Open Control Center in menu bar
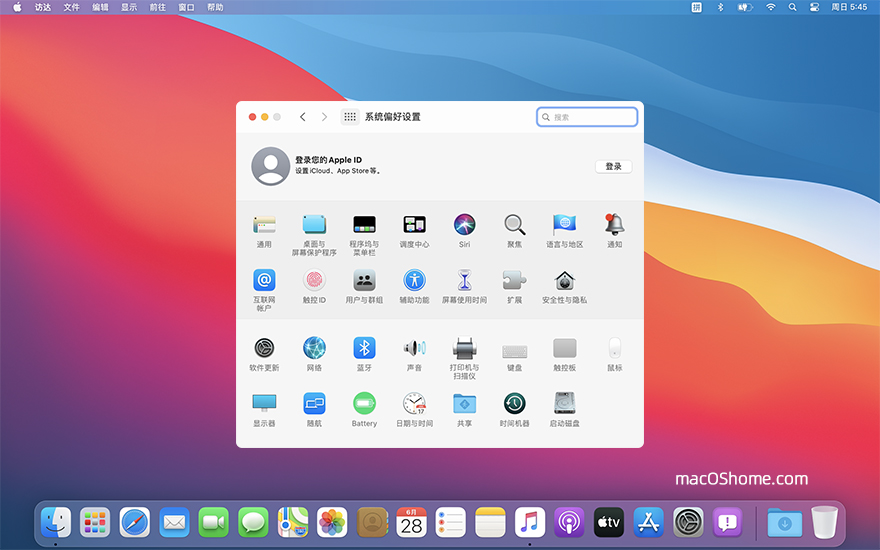This screenshot has width=880, height=550. pyautogui.click(x=814, y=7)
